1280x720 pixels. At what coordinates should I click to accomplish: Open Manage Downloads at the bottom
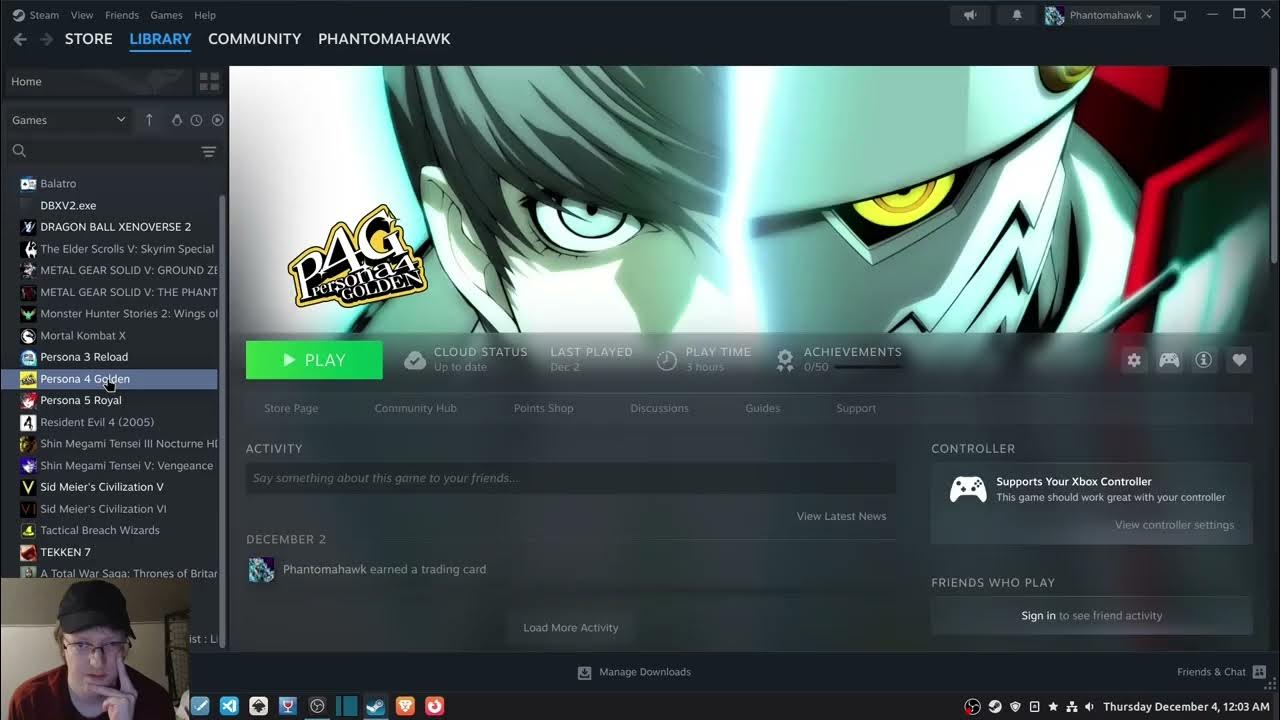tap(634, 672)
